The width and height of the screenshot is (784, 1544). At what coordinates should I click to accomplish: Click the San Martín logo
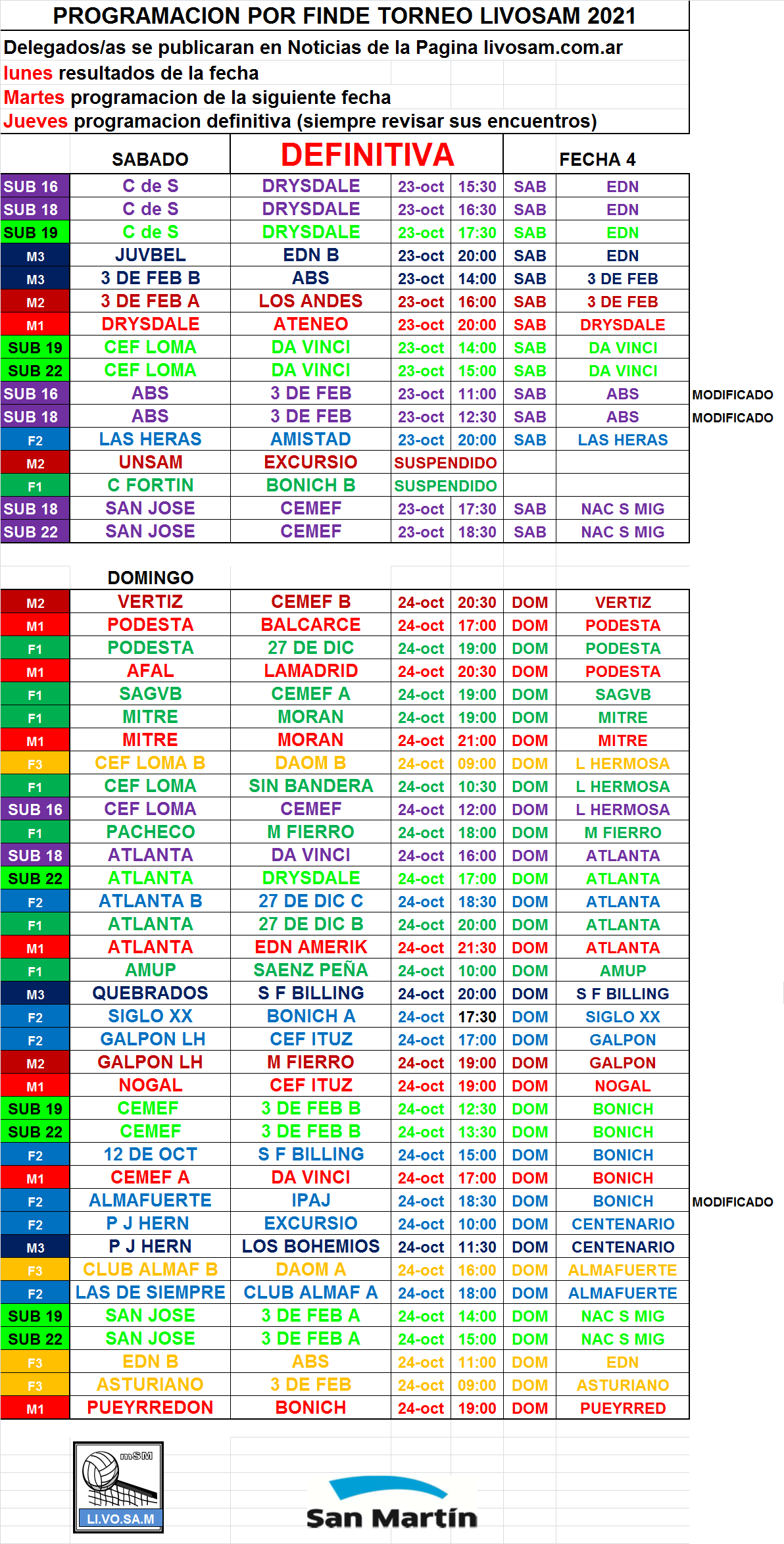point(392,1503)
